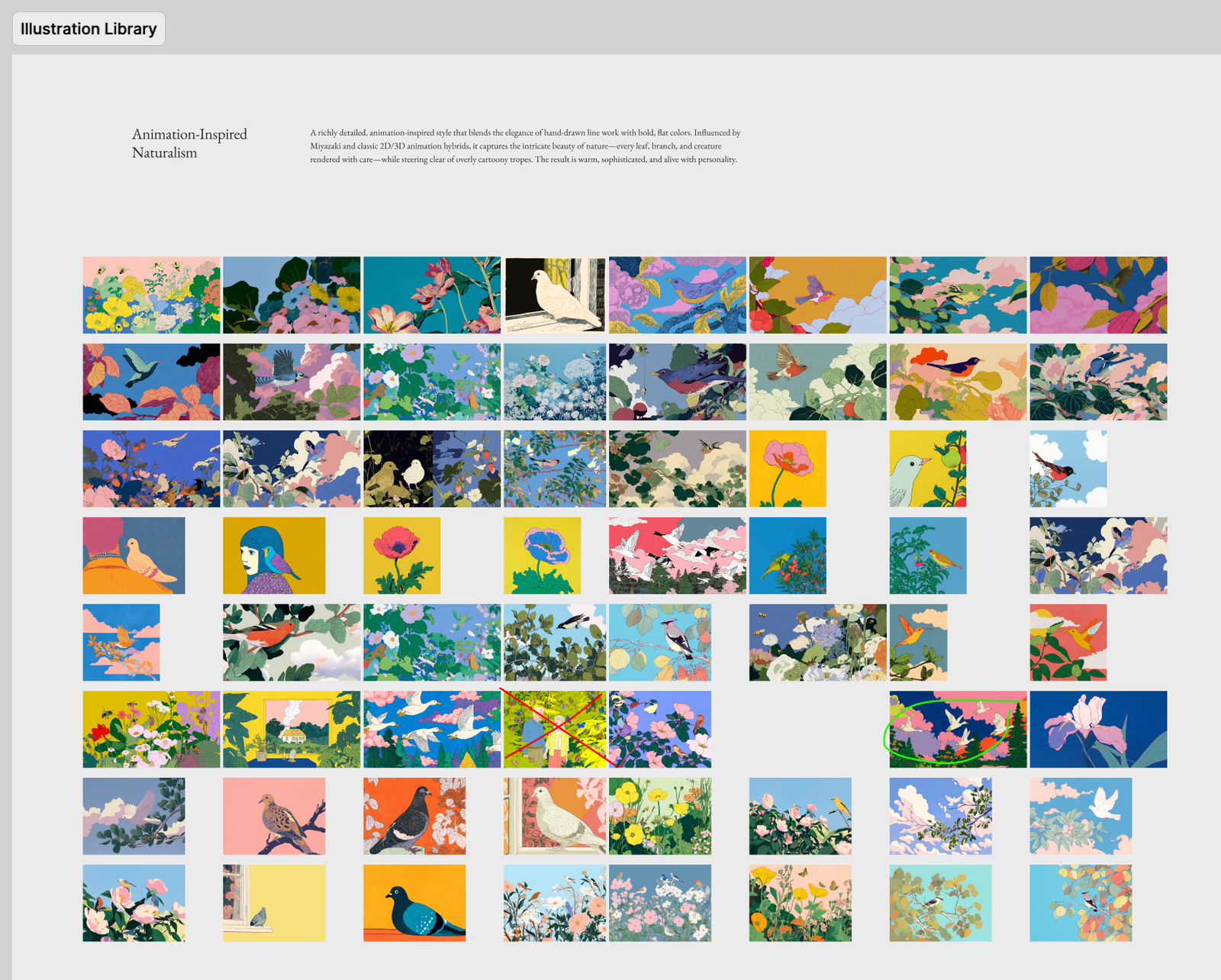Select the crossed-out yellow garden illustration
Screen dimensions: 1221x980
coord(555,729)
